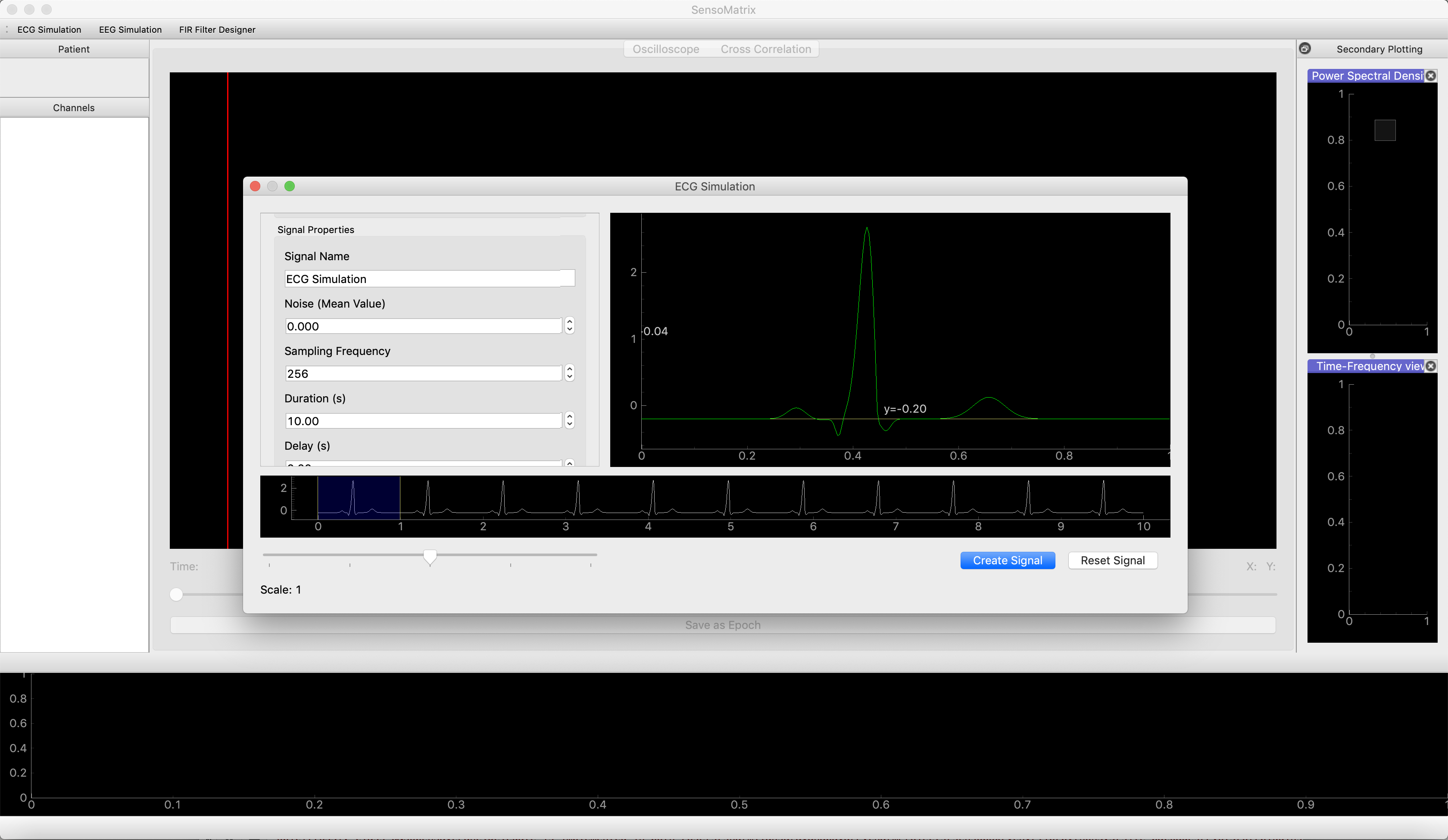Switch to the Cross Correlation tab
This screenshot has height=840, width=1448.
pyautogui.click(x=766, y=50)
